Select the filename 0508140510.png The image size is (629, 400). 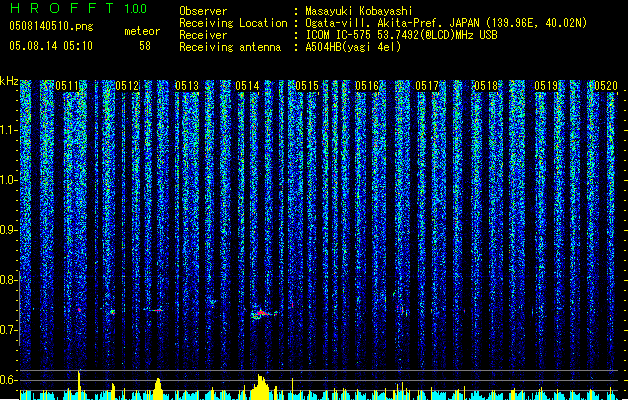[51, 26]
